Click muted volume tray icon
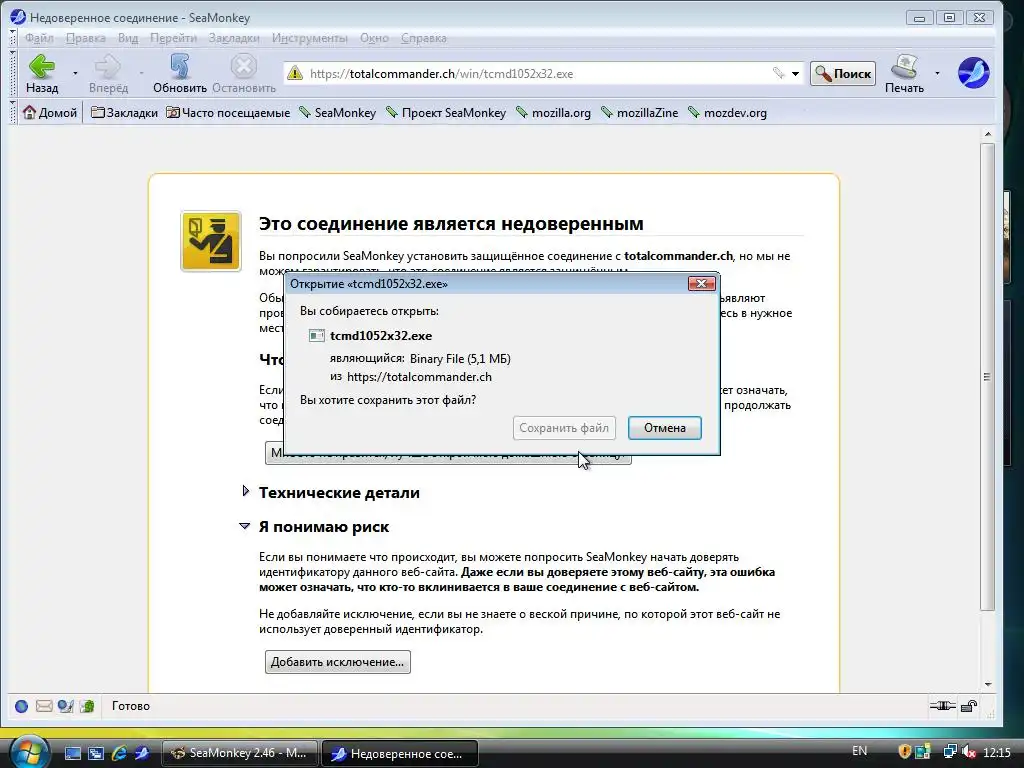1024x768 pixels. coord(969,752)
